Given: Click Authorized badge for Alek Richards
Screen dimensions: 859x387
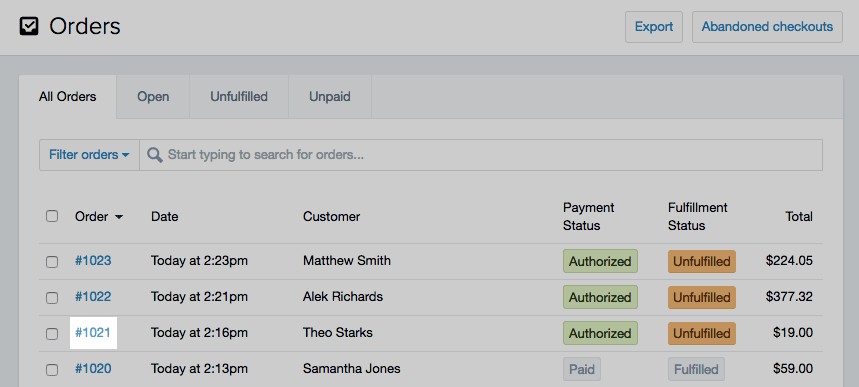Looking at the screenshot, I should pos(600,297).
